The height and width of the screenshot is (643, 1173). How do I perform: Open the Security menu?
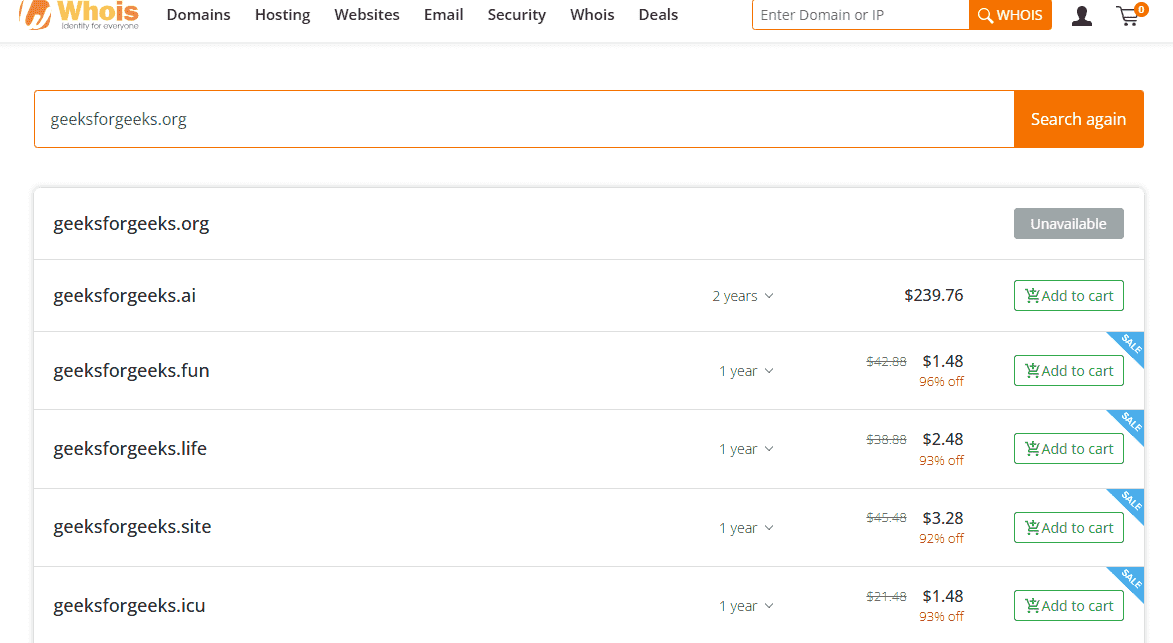(516, 15)
